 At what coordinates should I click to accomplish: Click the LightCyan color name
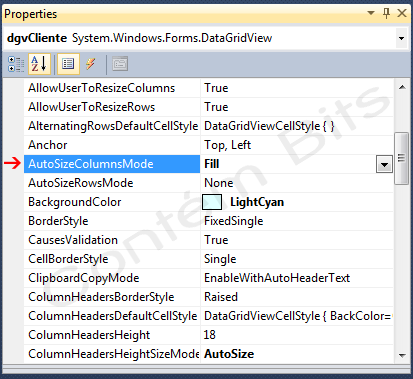point(257,202)
